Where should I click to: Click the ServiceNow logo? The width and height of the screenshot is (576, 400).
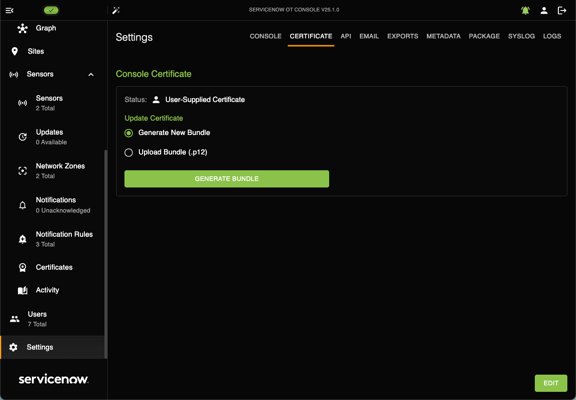pyautogui.click(x=54, y=379)
